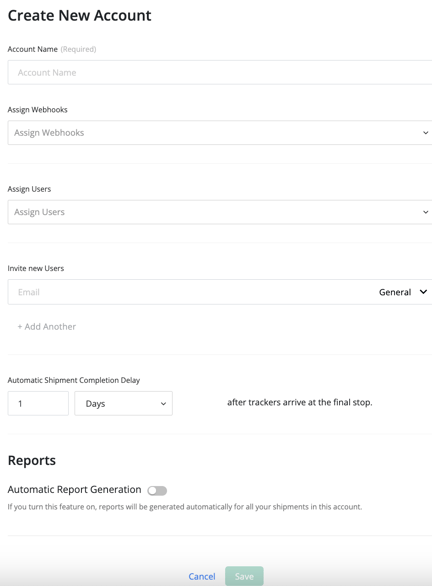Add another invite with + Add Another
This screenshot has height=586, width=432.
[x=47, y=327]
